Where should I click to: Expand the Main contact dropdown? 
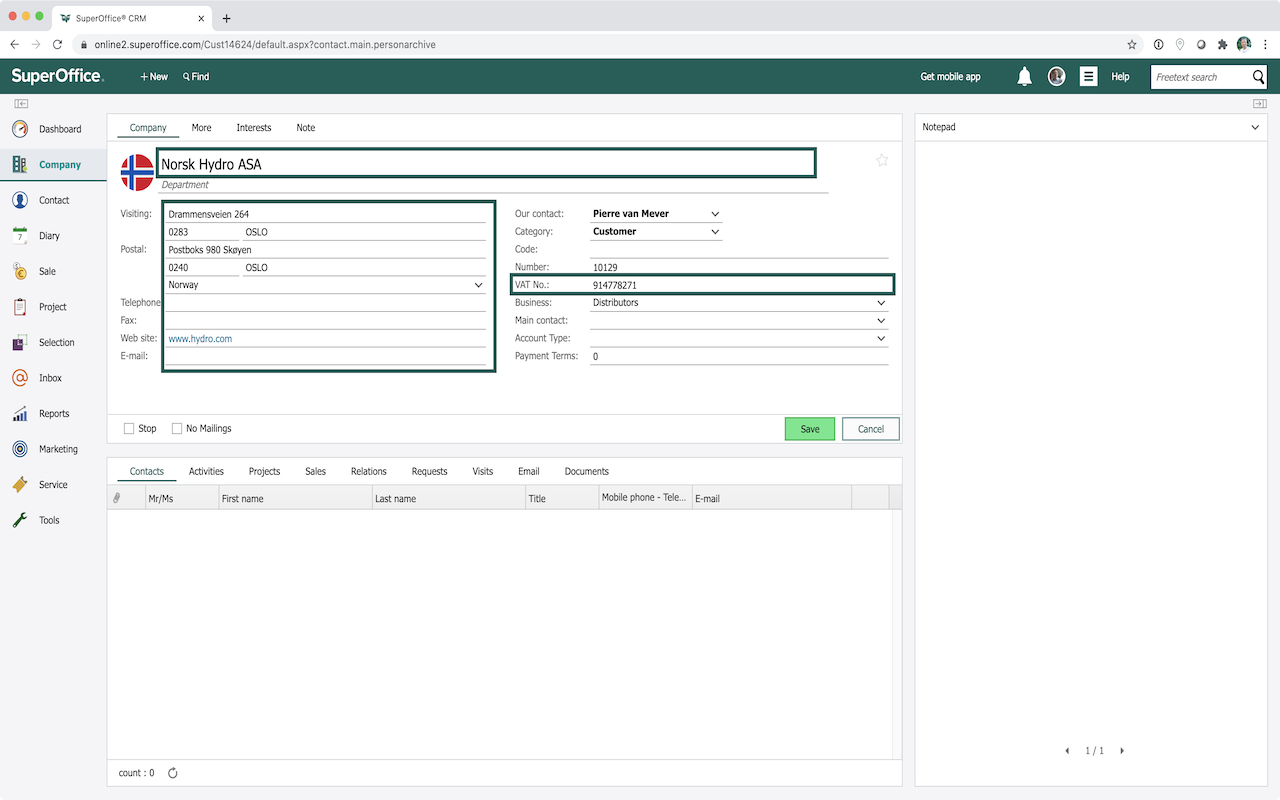[x=881, y=321]
